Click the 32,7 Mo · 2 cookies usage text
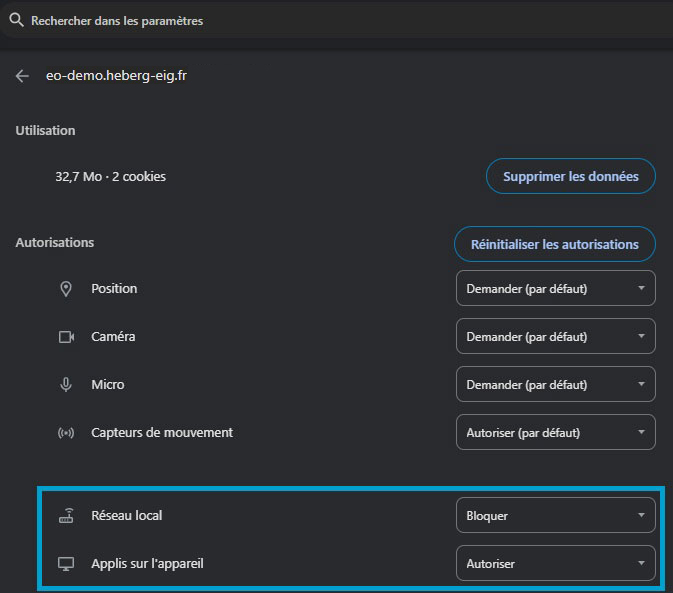The width and height of the screenshot is (673, 593). tap(110, 177)
